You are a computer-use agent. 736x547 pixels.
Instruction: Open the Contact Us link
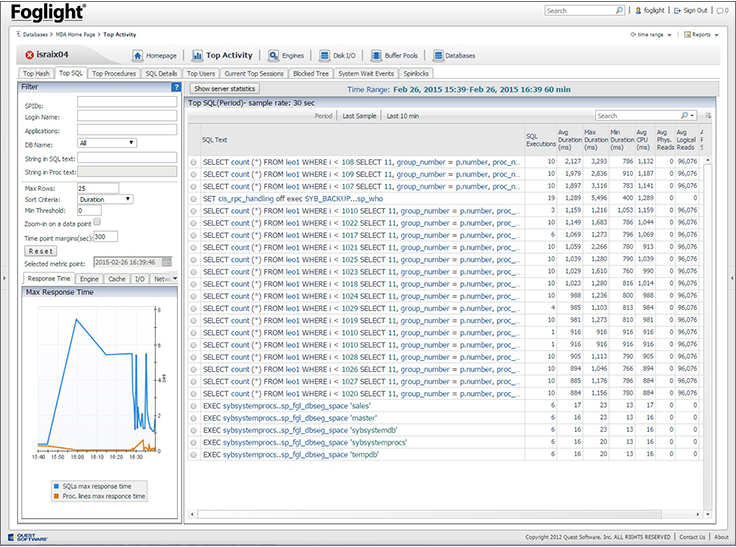pyautogui.click(x=692, y=537)
